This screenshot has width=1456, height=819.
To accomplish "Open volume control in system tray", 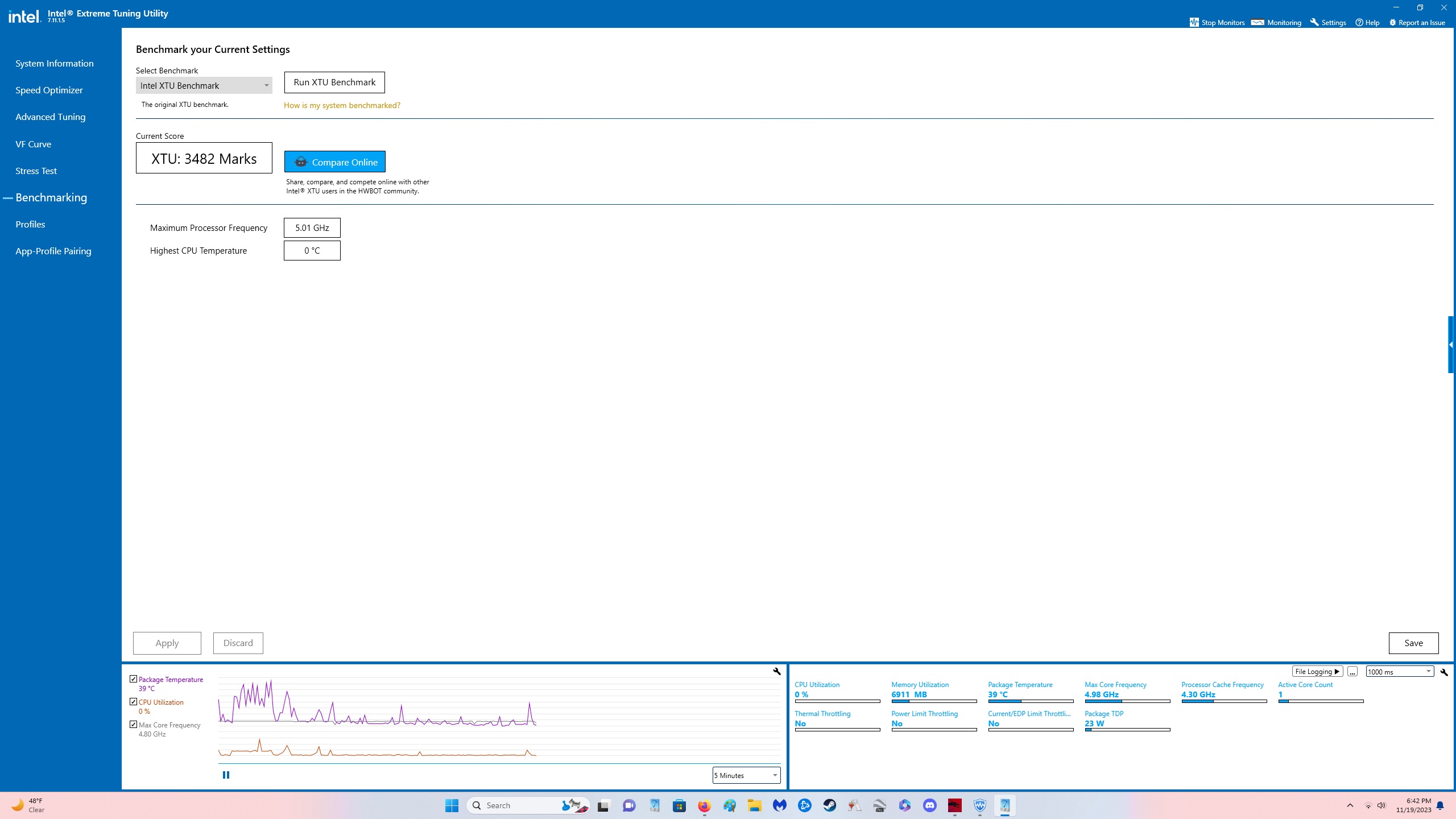I will [1381, 805].
